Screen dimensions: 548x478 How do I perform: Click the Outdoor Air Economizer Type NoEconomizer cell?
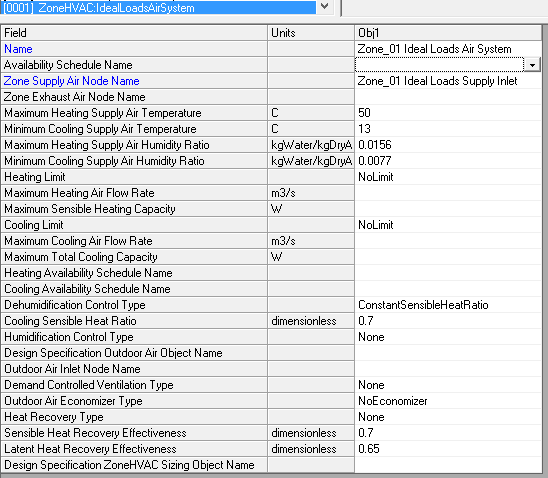click(x=448, y=401)
